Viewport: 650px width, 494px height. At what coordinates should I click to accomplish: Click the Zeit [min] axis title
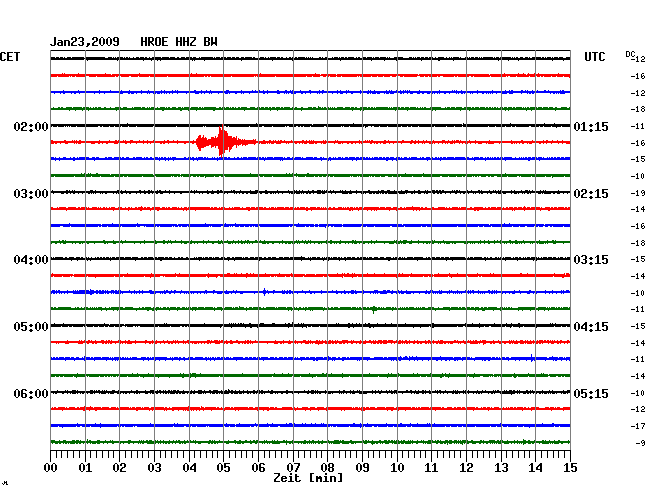(x=308, y=478)
